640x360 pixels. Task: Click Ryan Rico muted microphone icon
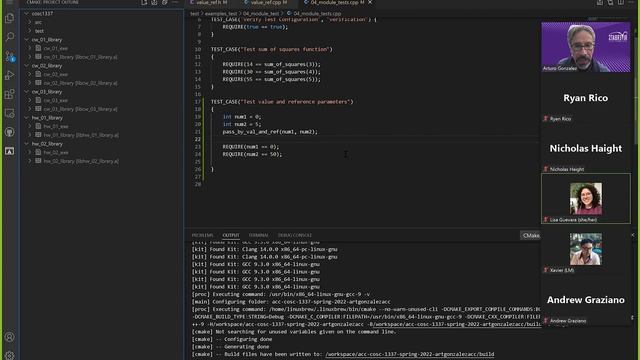point(545,118)
